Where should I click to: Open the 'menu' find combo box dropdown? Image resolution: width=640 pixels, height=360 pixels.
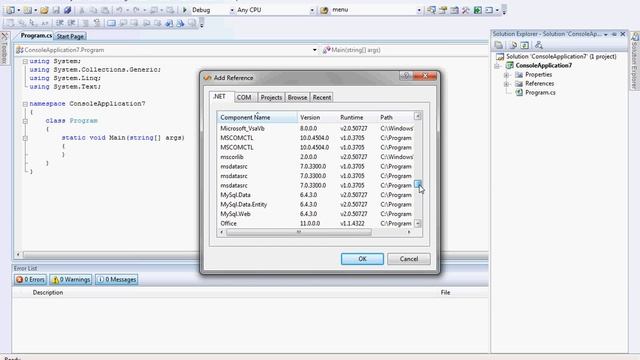pos(419,10)
